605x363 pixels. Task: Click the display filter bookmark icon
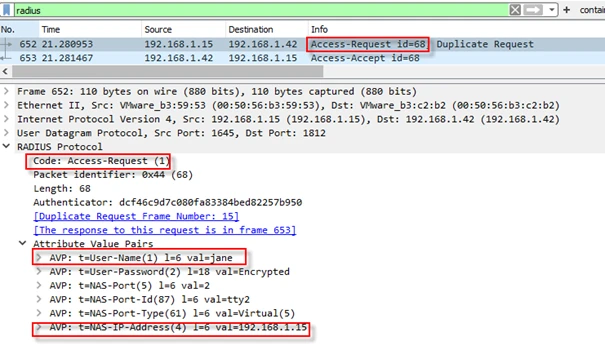[x=7, y=10]
